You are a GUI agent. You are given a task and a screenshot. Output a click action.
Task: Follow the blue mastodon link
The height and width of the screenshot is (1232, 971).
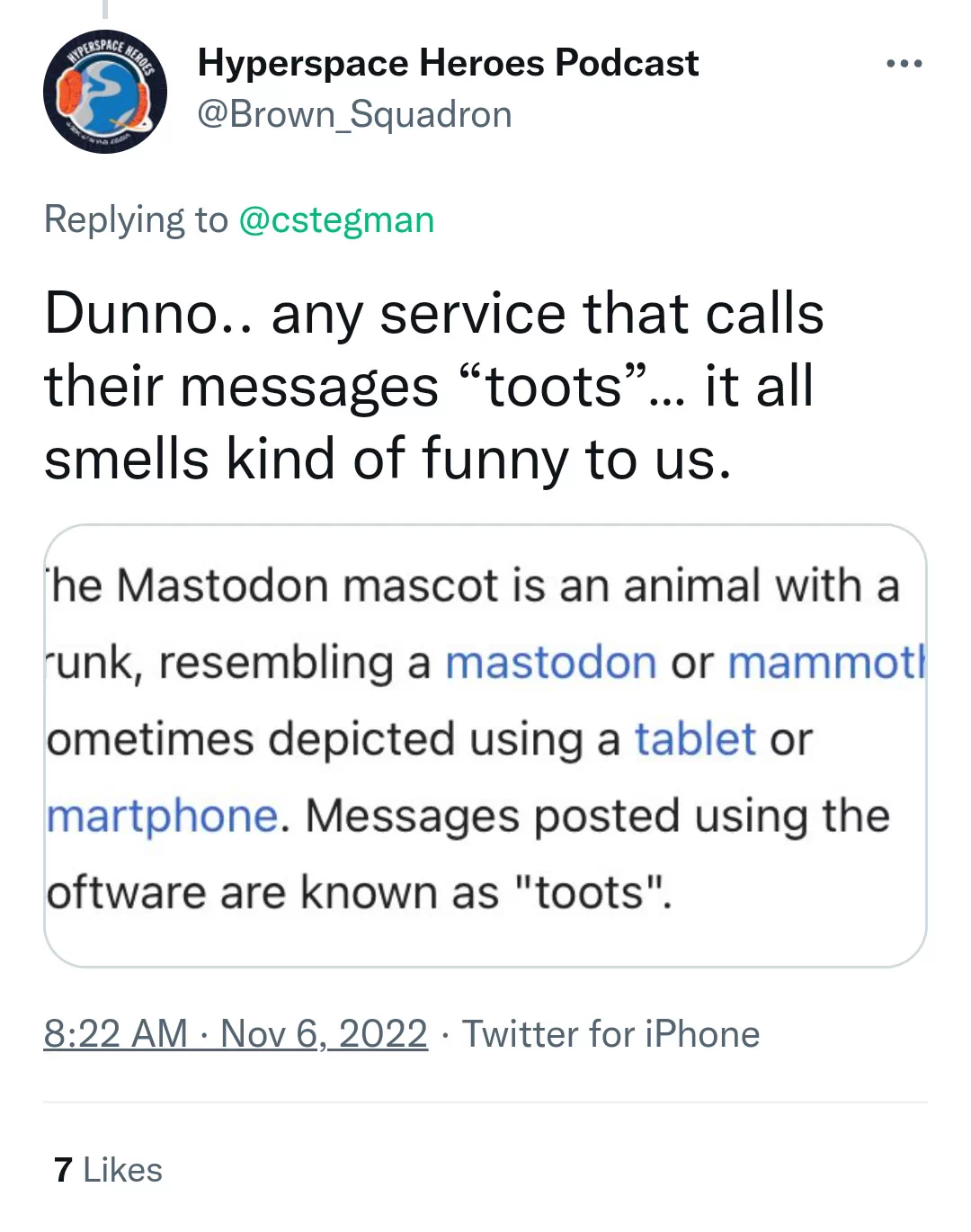(x=551, y=663)
